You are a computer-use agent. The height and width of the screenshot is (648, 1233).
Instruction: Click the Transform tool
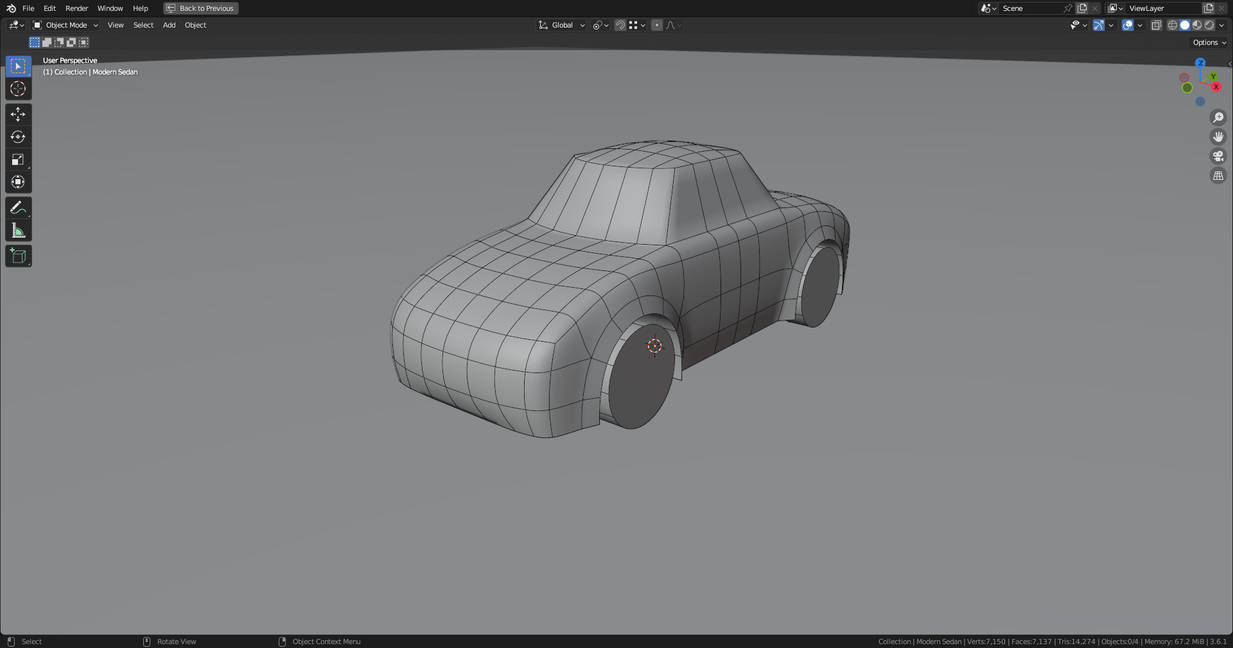click(x=18, y=182)
